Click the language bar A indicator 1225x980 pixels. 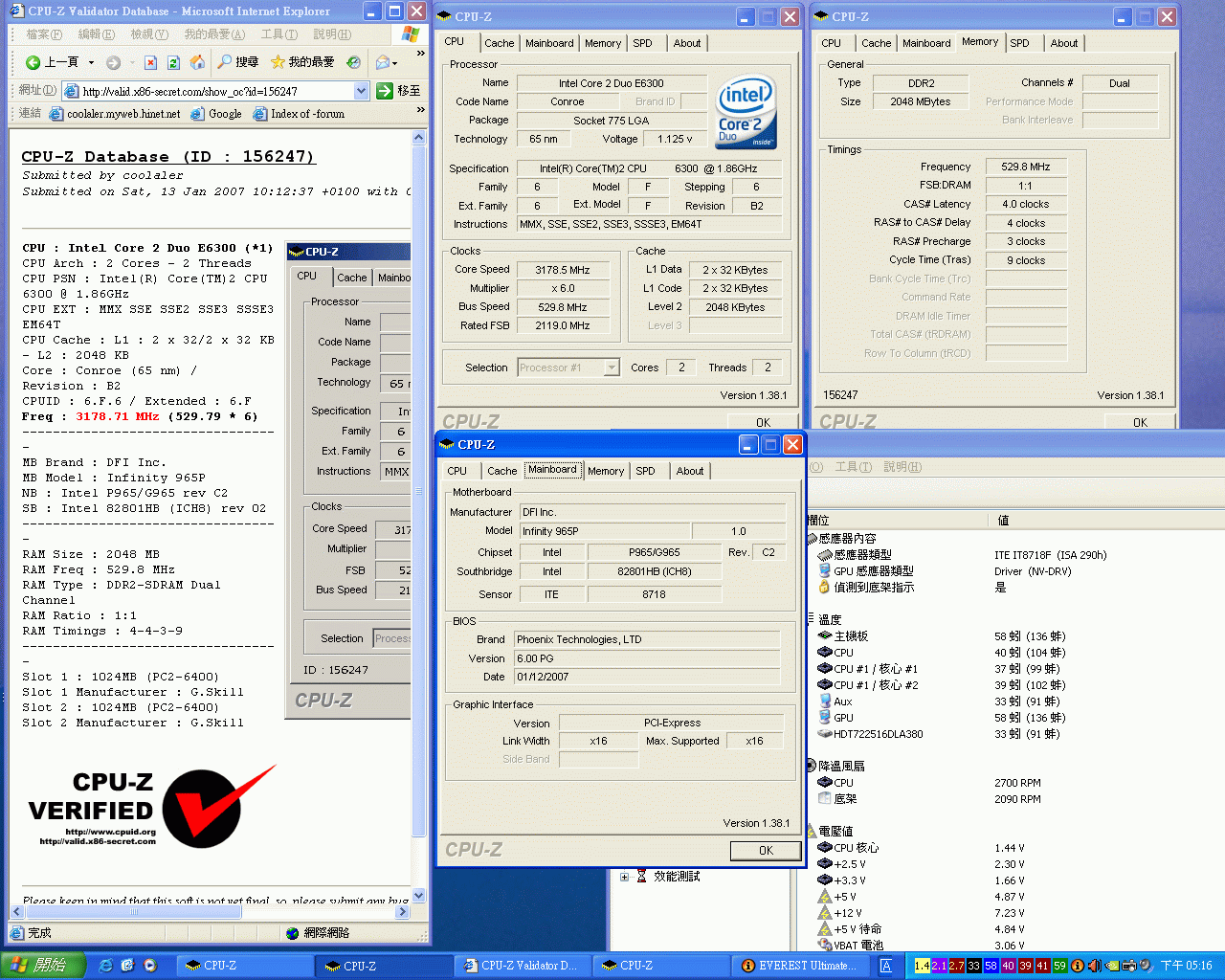(886, 966)
